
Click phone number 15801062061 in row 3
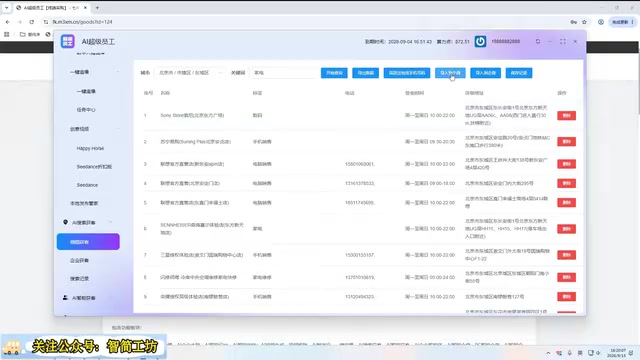point(360,164)
